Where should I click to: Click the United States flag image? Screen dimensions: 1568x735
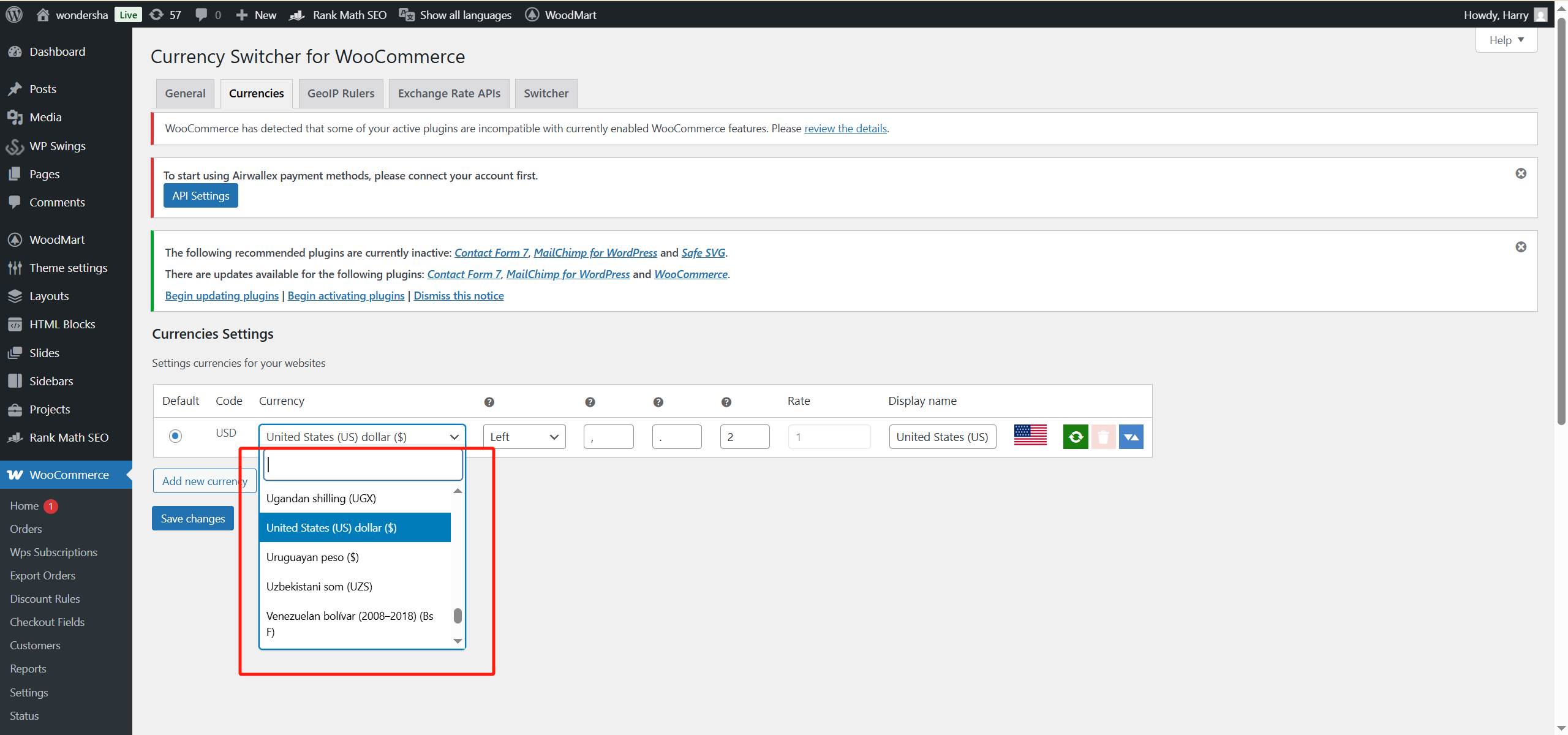click(x=1030, y=435)
